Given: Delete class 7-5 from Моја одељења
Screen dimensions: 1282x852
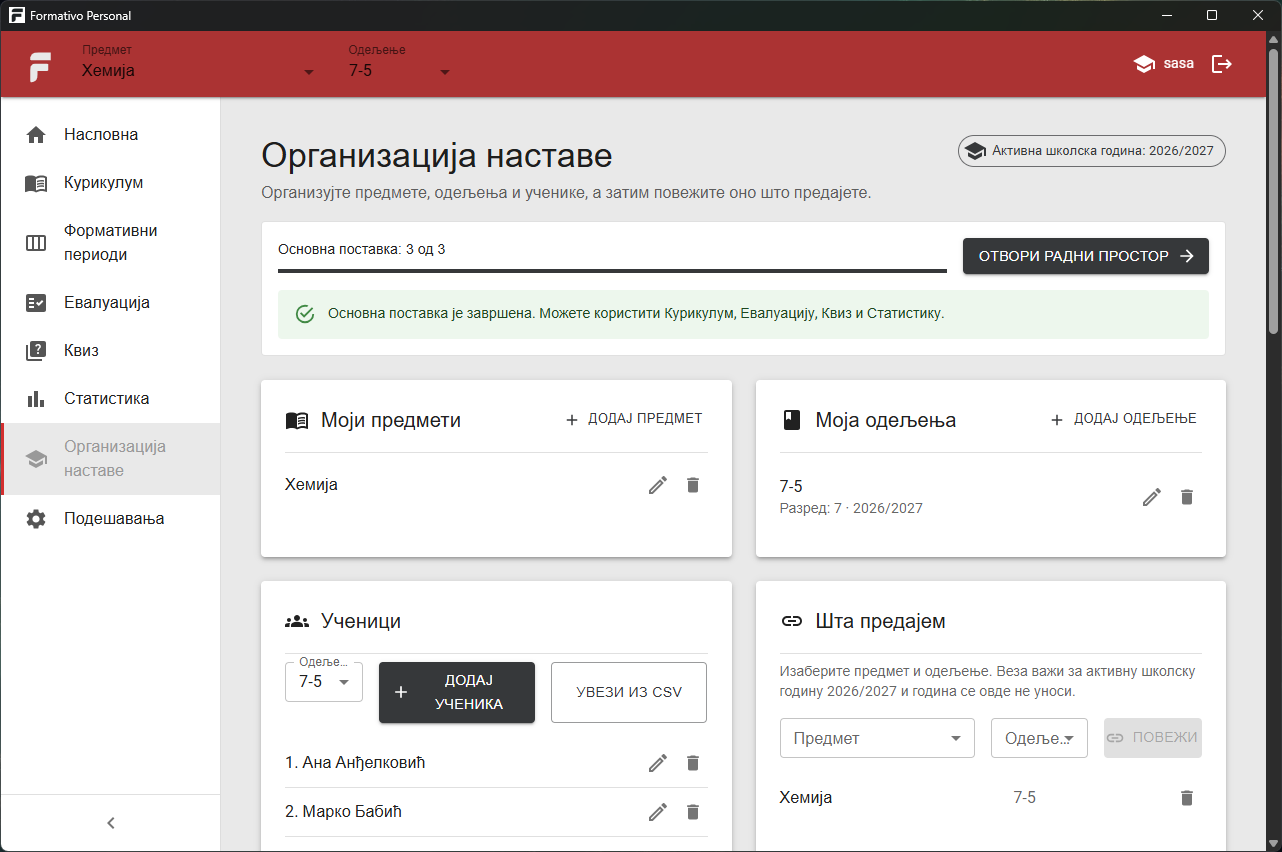Looking at the screenshot, I should click(x=1187, y=497).
